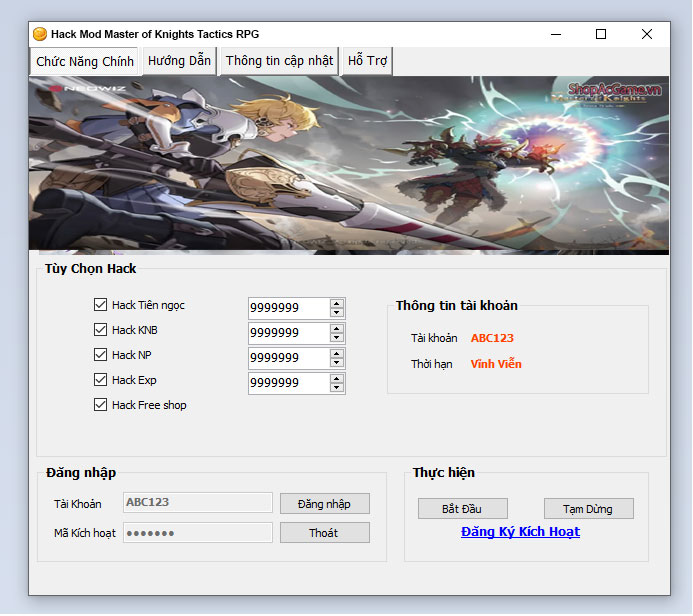Decrease the Hack Tiên ngọc value with down arrow

pos(337,312)
